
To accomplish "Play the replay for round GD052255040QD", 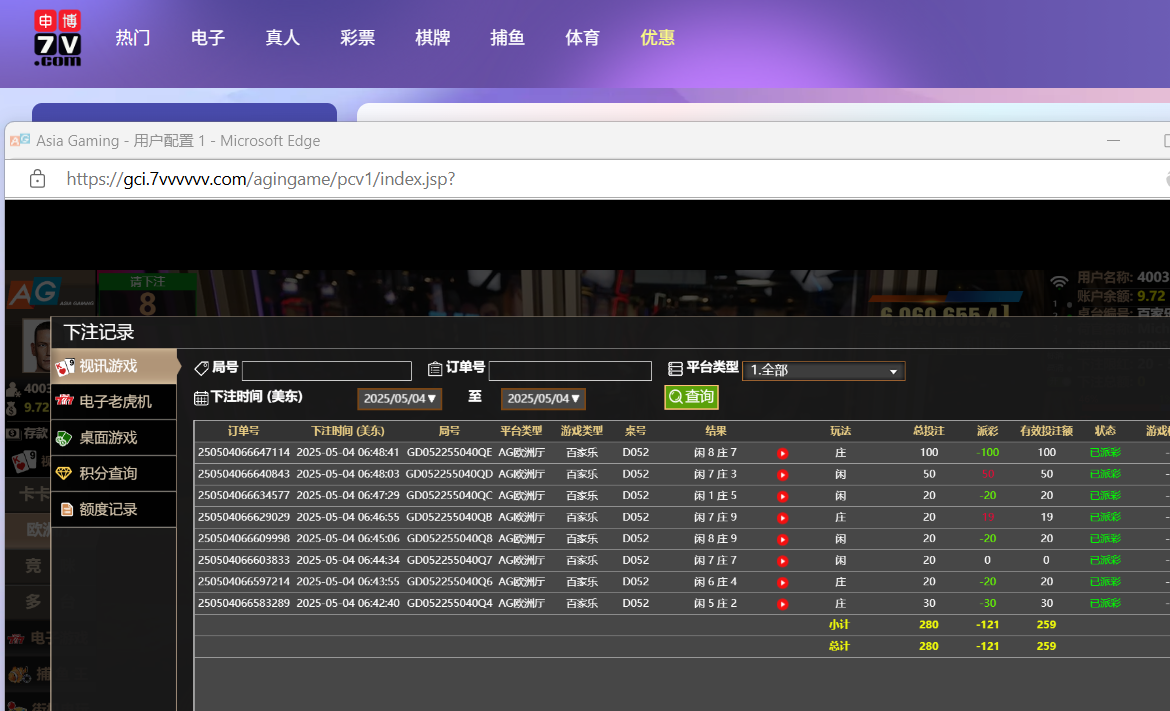I will pos(782,475).
